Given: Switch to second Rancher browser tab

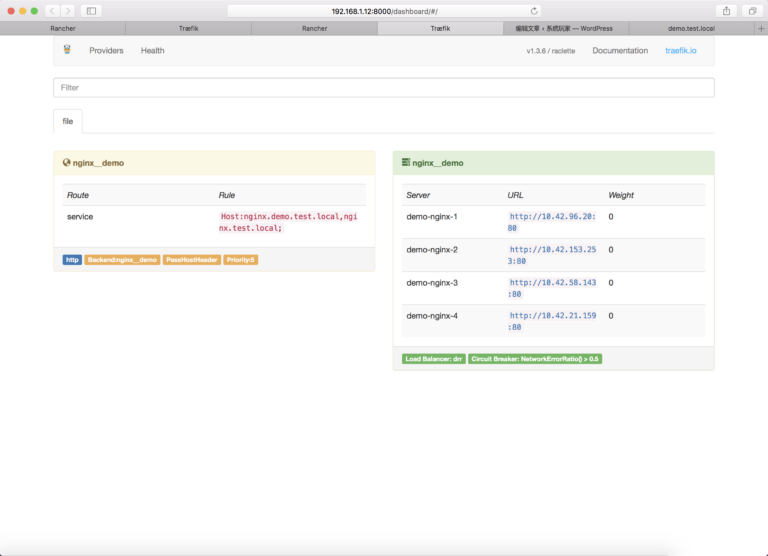Looking at the screenshot, I should [x=314, y=28].
